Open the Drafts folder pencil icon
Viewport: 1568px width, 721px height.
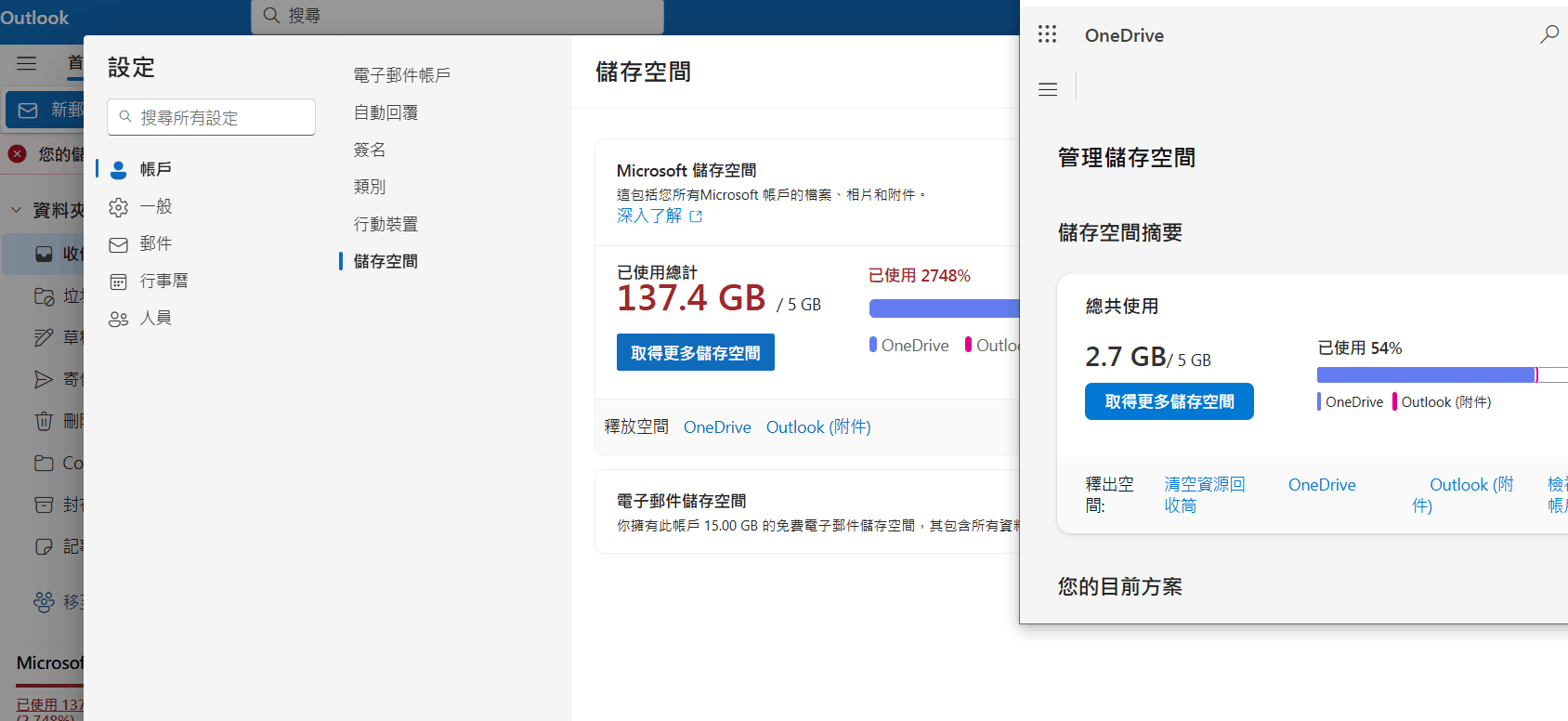coord(44,337)
